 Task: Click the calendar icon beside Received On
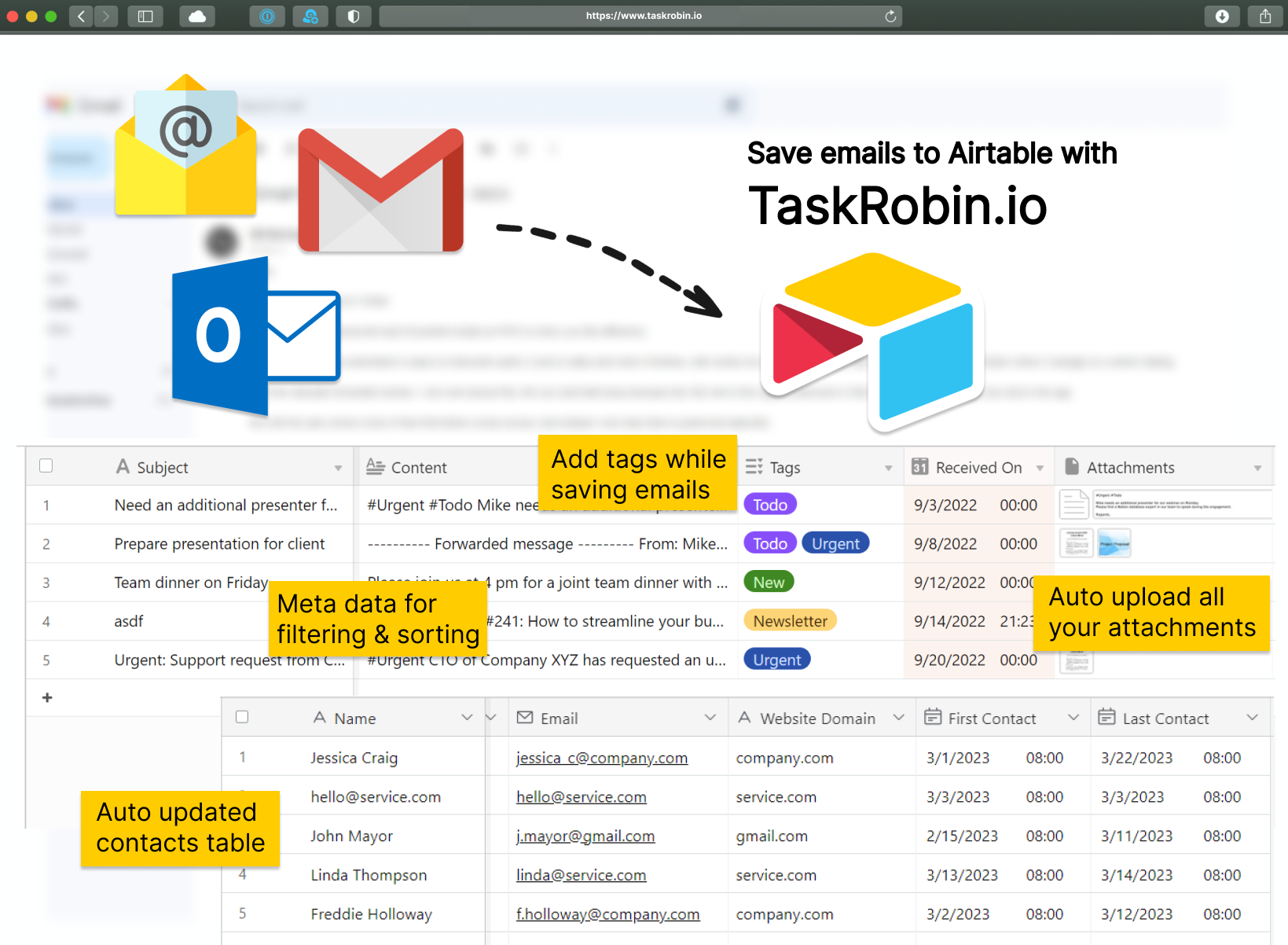pos(920,467)
